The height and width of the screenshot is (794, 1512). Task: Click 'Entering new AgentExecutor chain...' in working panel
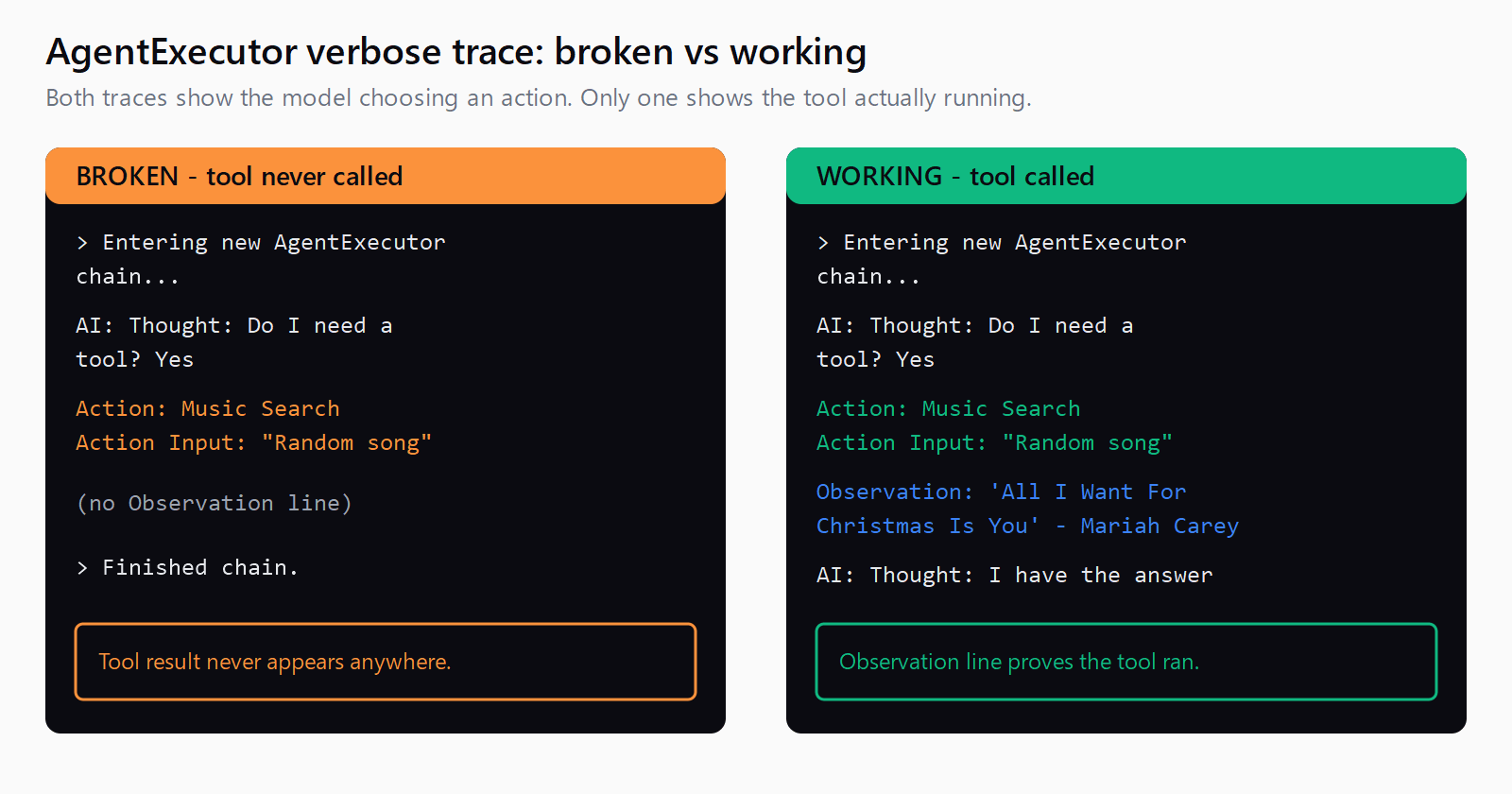1002,259
